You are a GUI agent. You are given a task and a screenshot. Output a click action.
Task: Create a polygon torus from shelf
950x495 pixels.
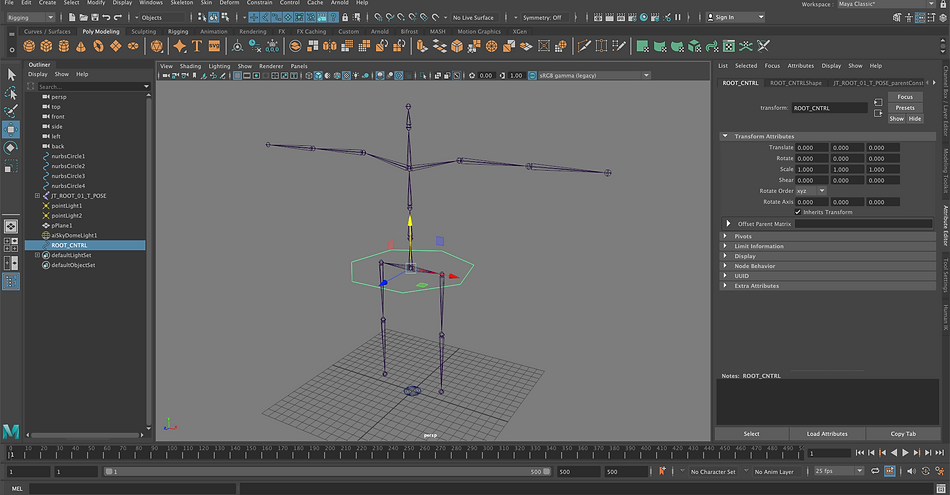[x=98, y=46]
